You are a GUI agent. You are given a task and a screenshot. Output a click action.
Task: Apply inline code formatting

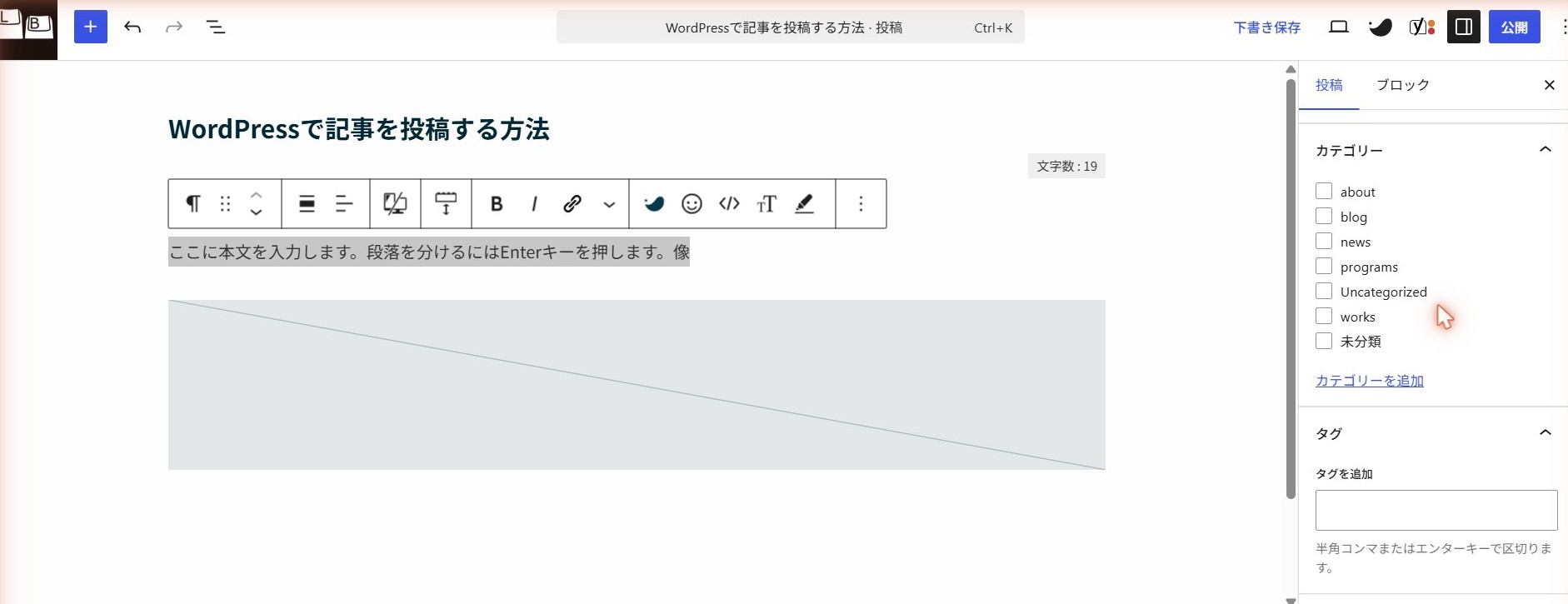pyautogui.click(x=729, y=203)
